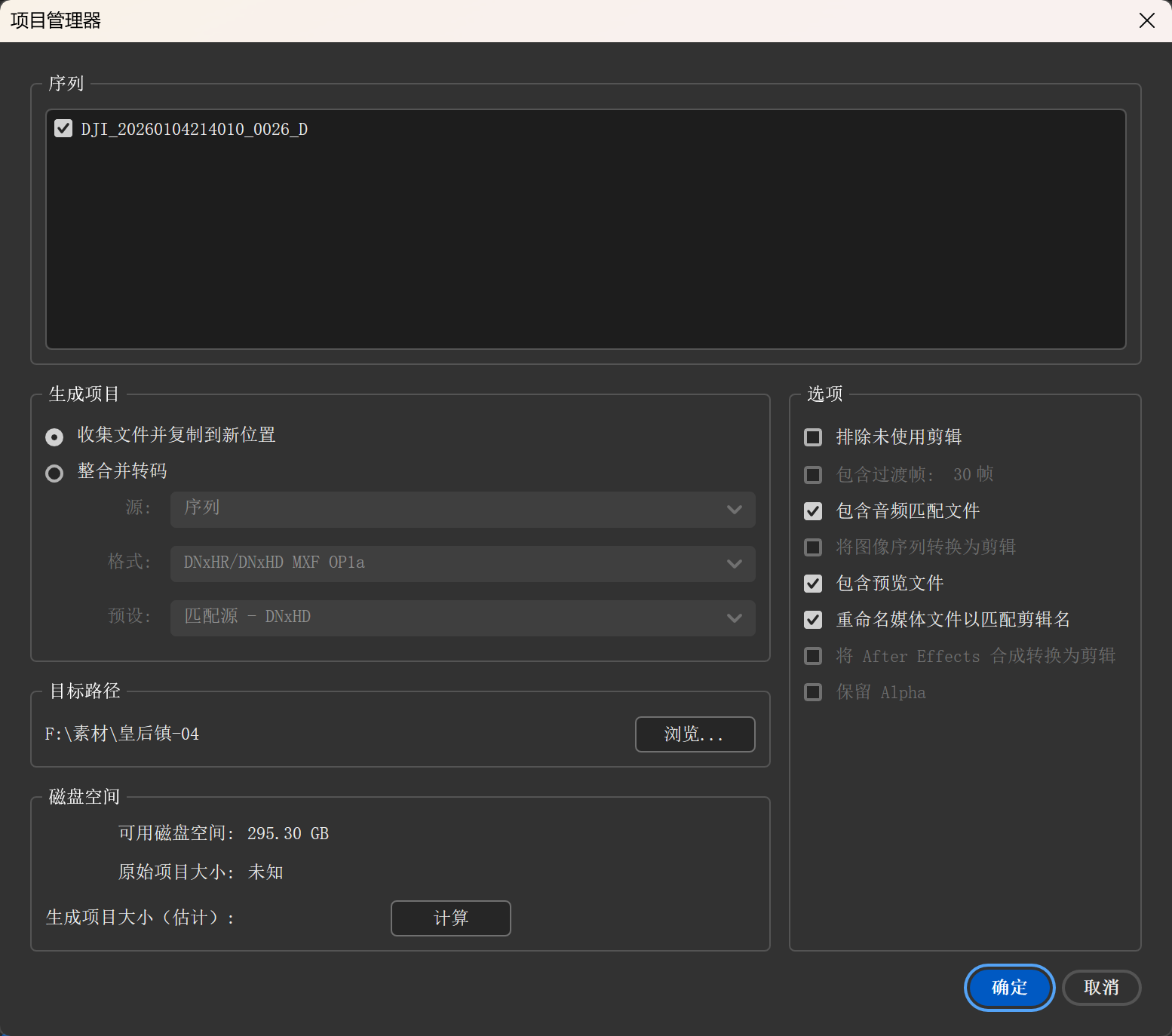Click the 计算 button to estimate size
This screenshot has height=1036, width=1172.
pyautogui.click(x=450, y=918)
